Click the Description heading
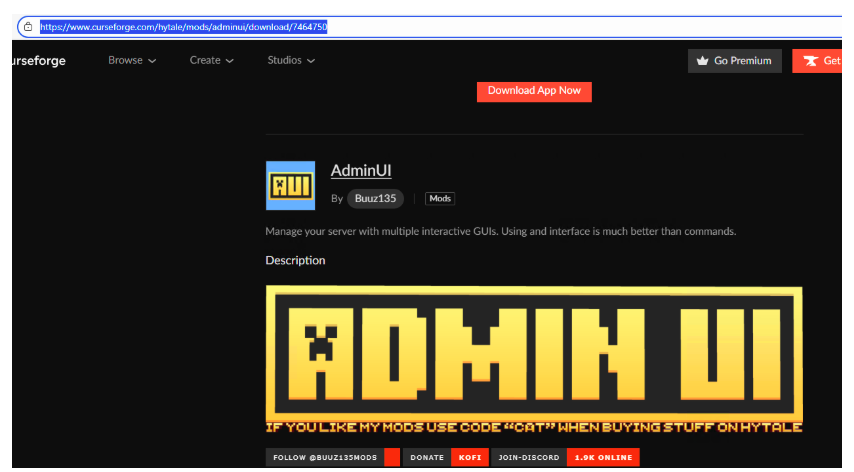Screen dimensions: 854x472 click(x=295, y=260)
